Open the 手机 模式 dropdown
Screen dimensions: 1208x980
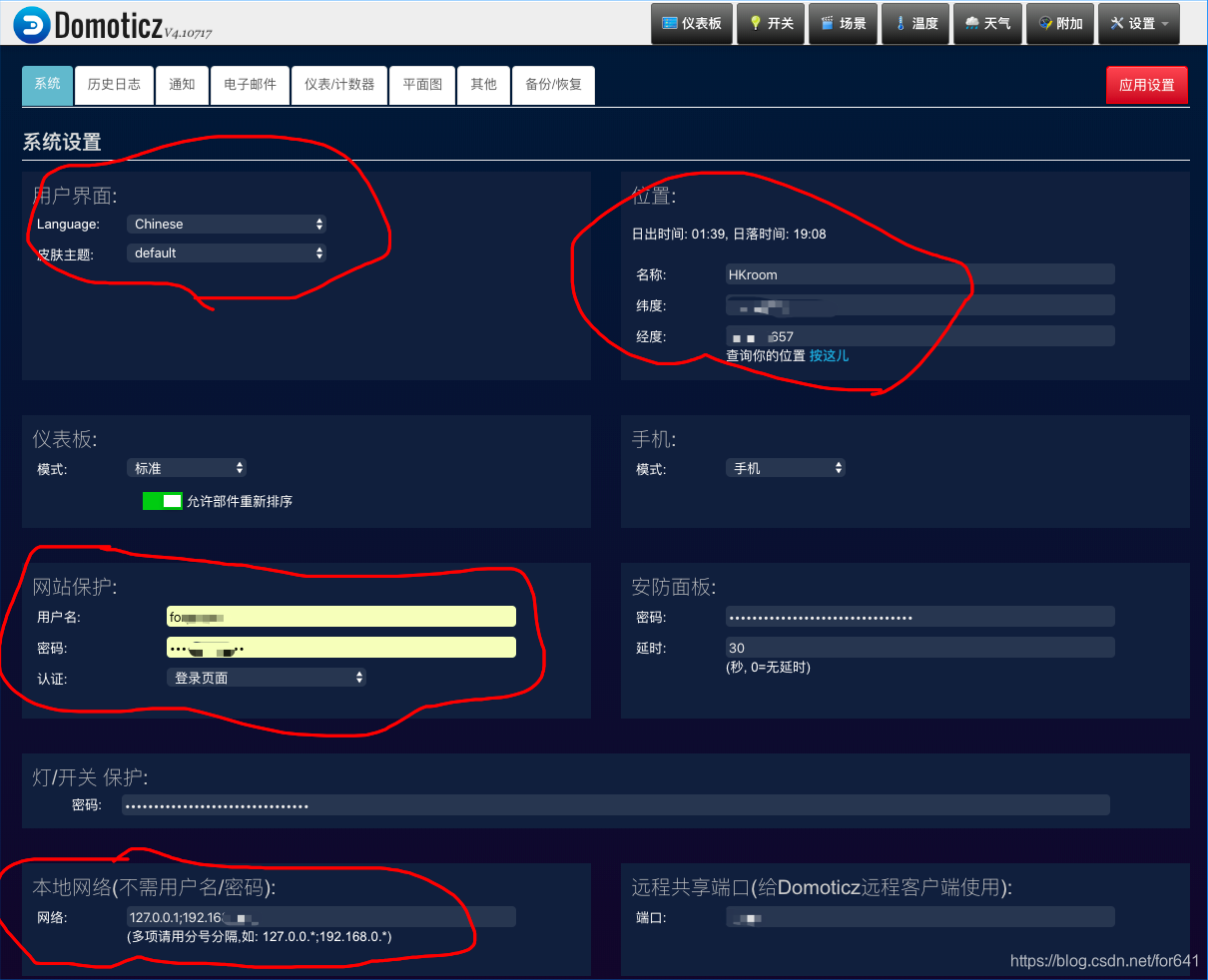(x=786, y=468)
